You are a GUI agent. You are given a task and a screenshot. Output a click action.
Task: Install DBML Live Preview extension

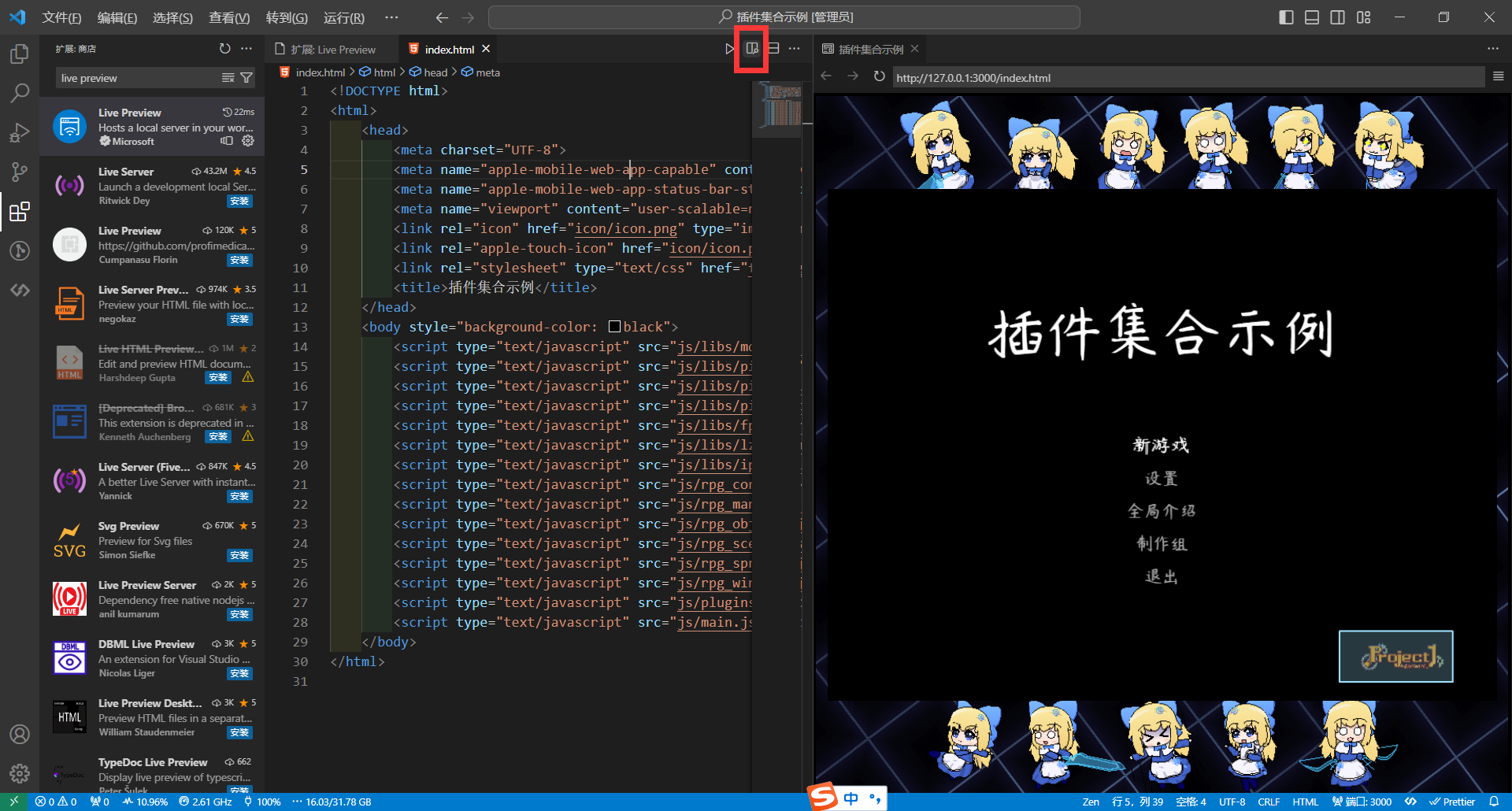(x=239, y=673)
